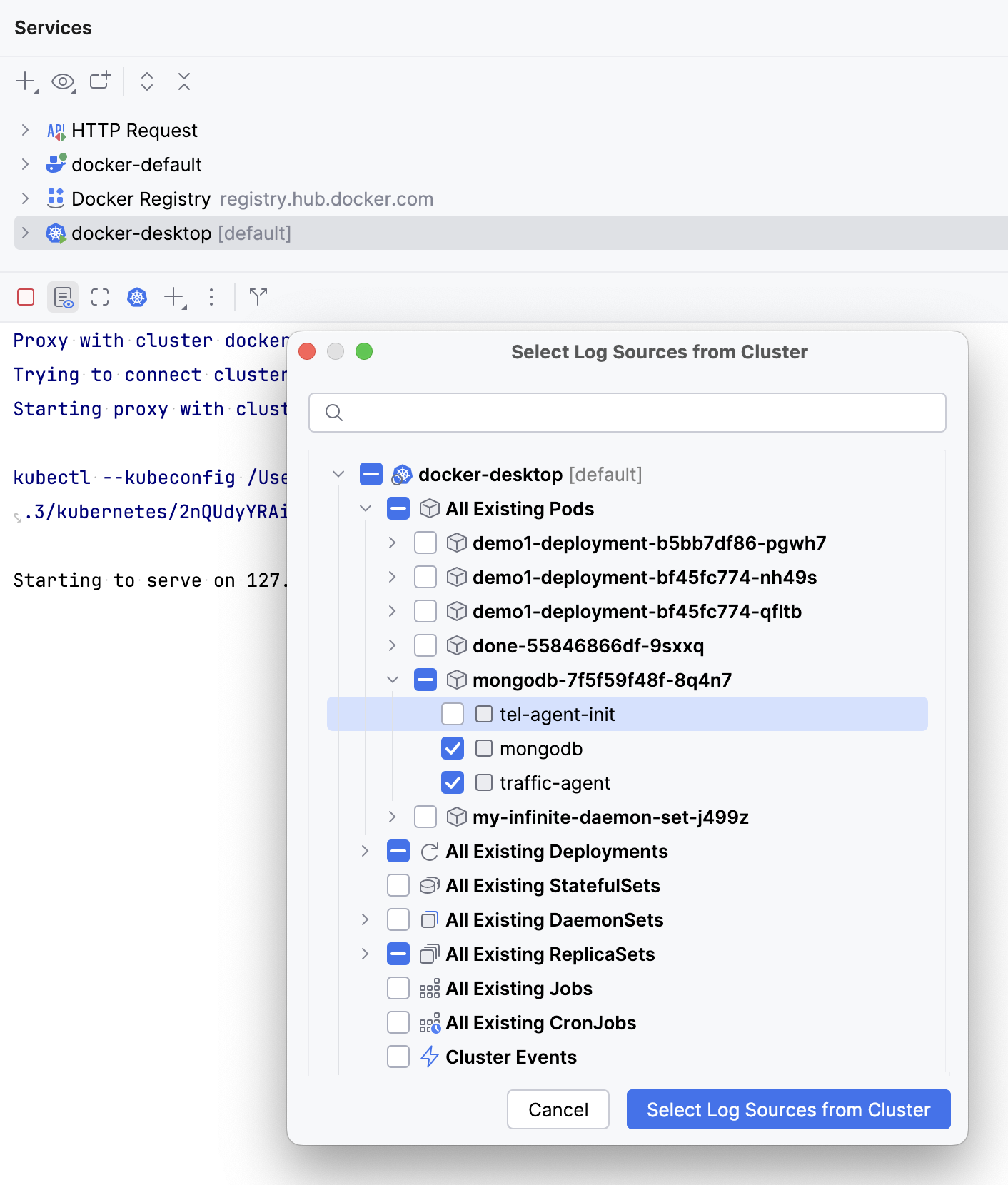Uncheck the mongodb container checkbox
Viewport: 1008px width, 1185px height.
click(x=453, y=748)
